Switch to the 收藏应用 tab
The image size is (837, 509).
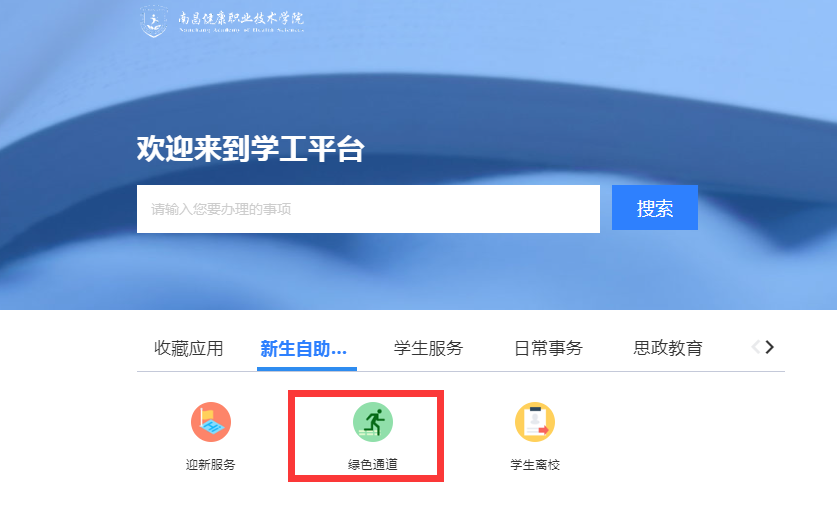[188, 348]
